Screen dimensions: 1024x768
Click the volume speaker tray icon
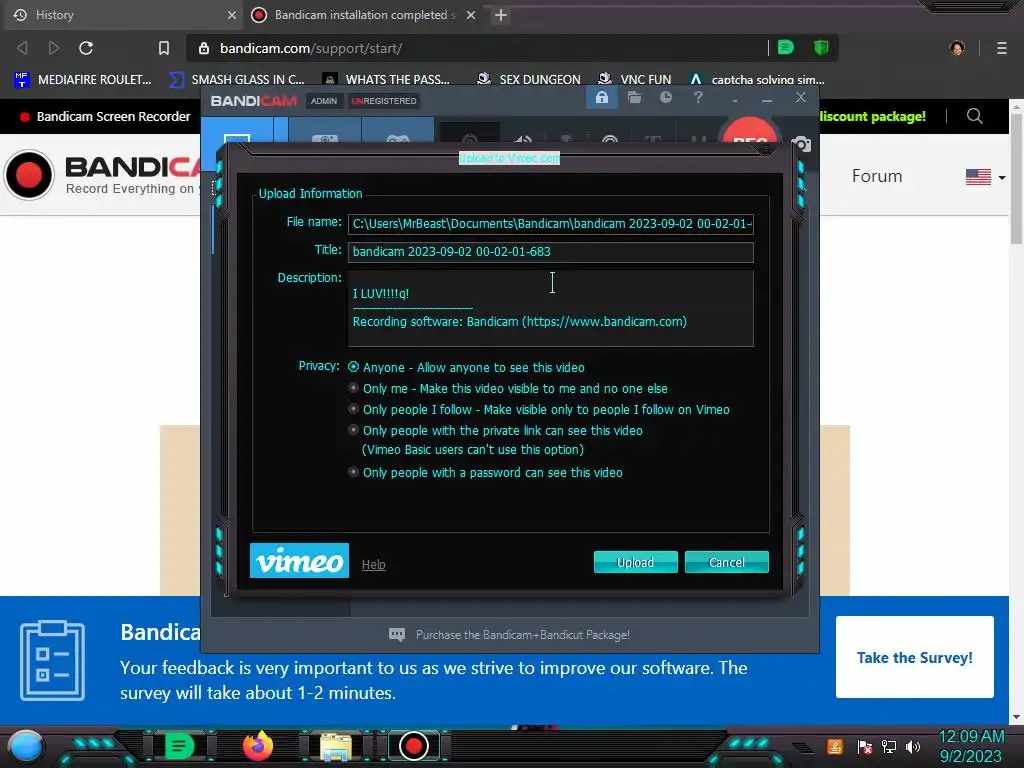click(x=913, y=746)
